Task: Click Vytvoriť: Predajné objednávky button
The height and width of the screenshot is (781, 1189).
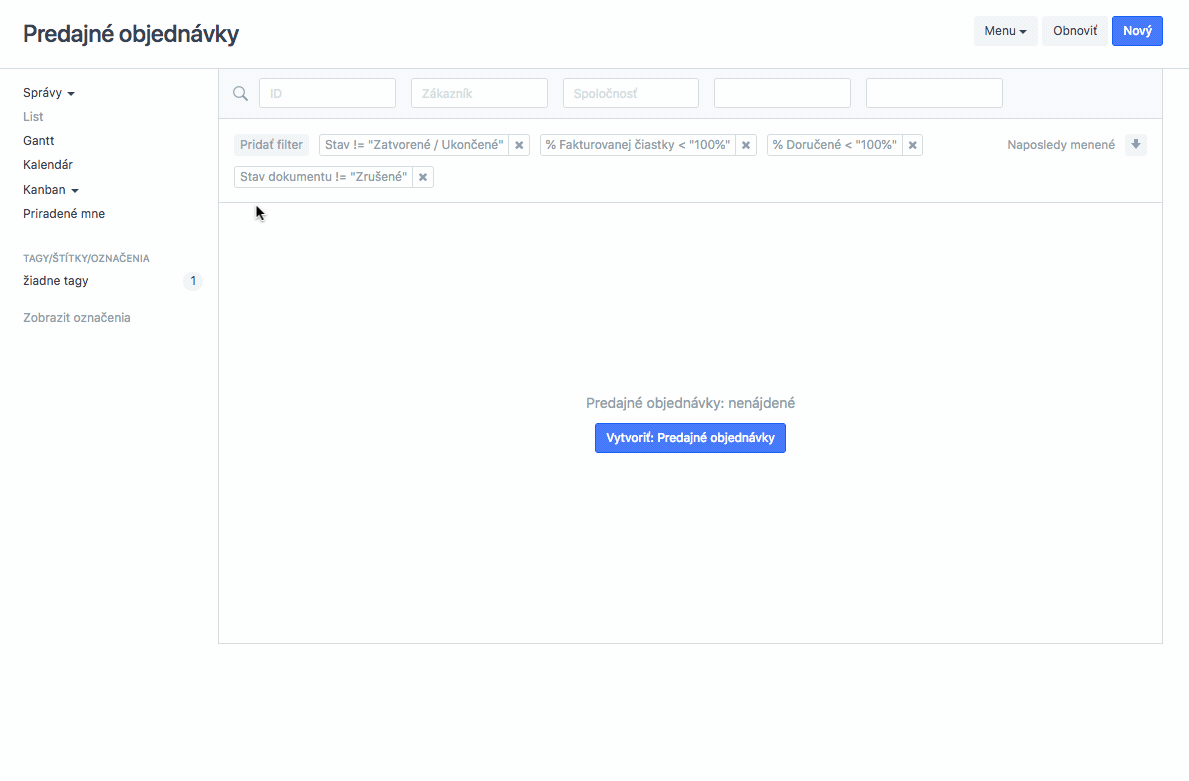Action: click(690, 438)
